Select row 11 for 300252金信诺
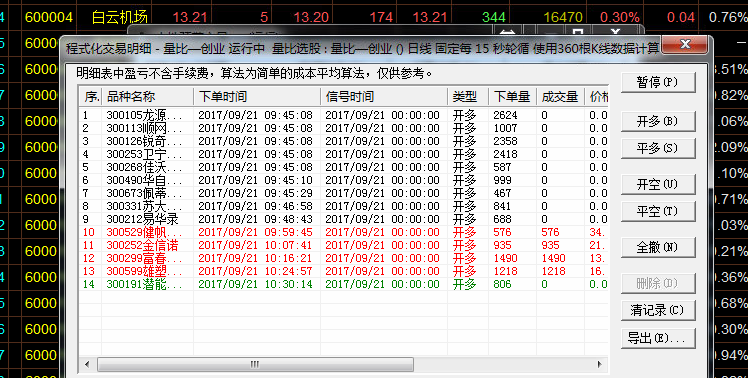Viewport: 748px width, 378px height. [343, 245]
